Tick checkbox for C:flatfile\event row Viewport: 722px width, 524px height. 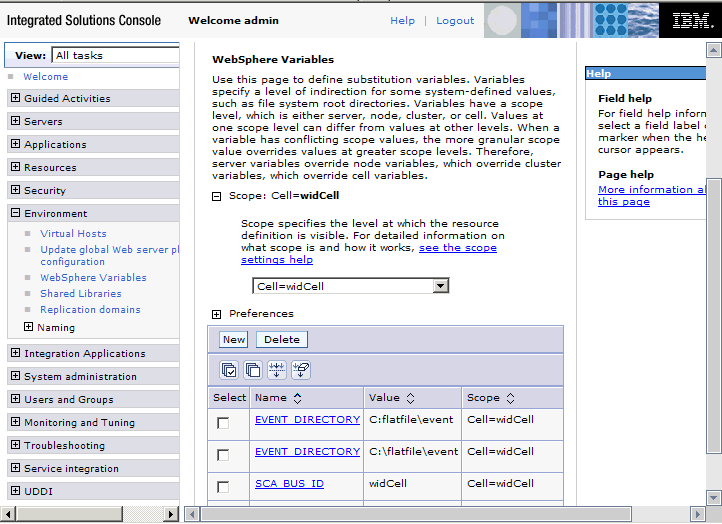coord(223,423)
